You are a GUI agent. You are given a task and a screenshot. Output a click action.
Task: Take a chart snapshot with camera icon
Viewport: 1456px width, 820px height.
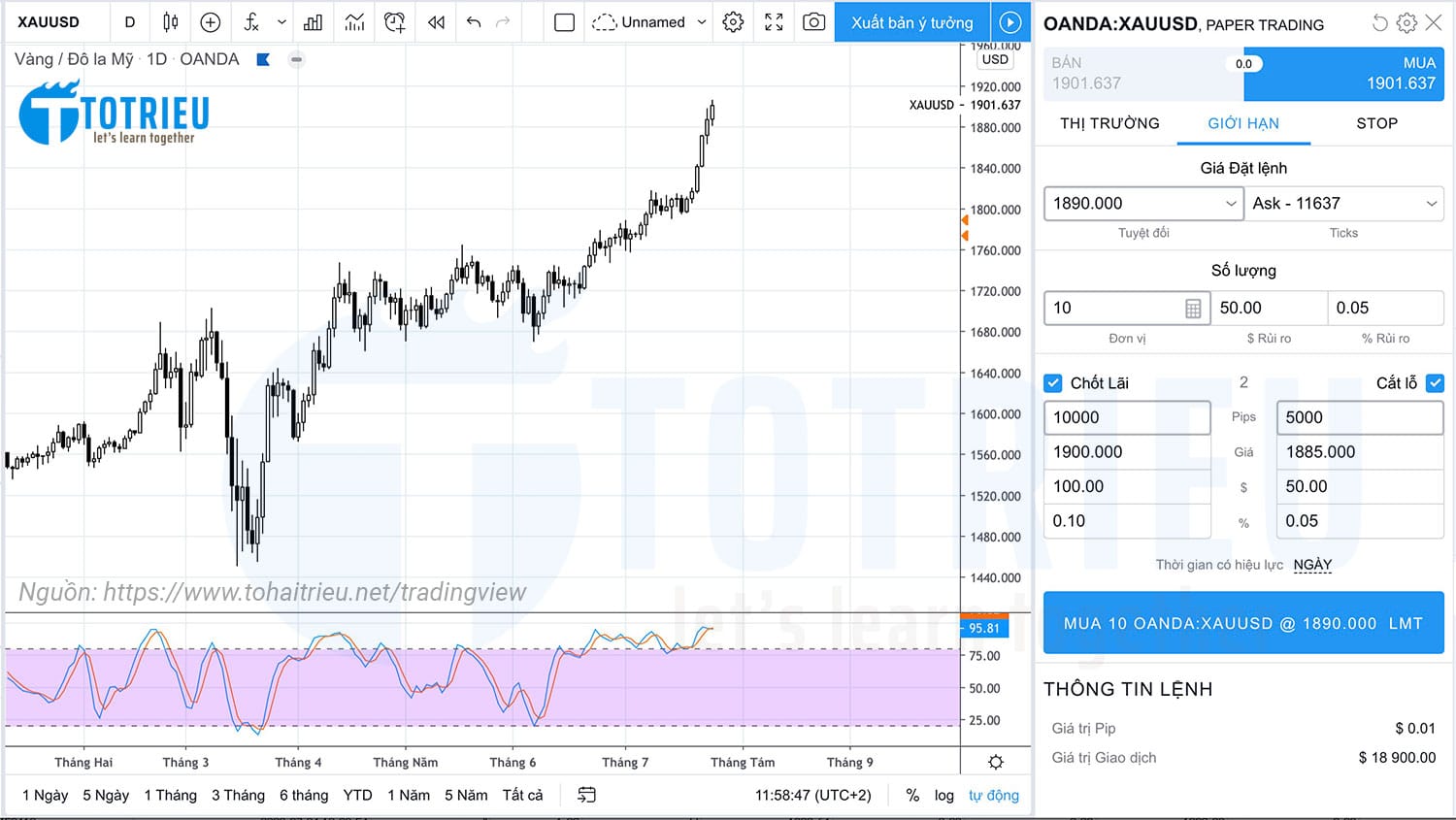click(x=814, y=21)
